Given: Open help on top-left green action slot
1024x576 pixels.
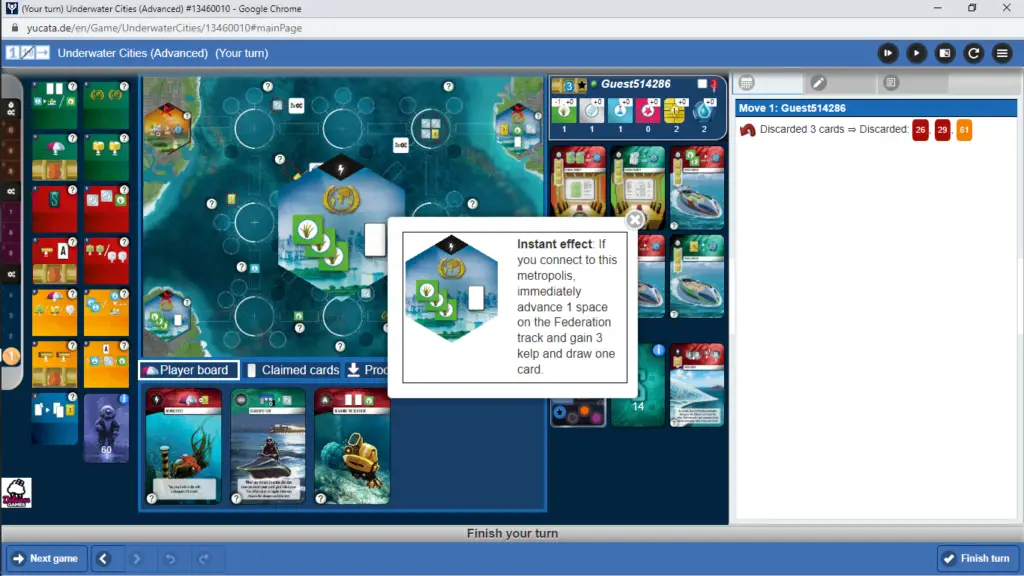Looking at the screenshot, I should (x=72, y=86).
